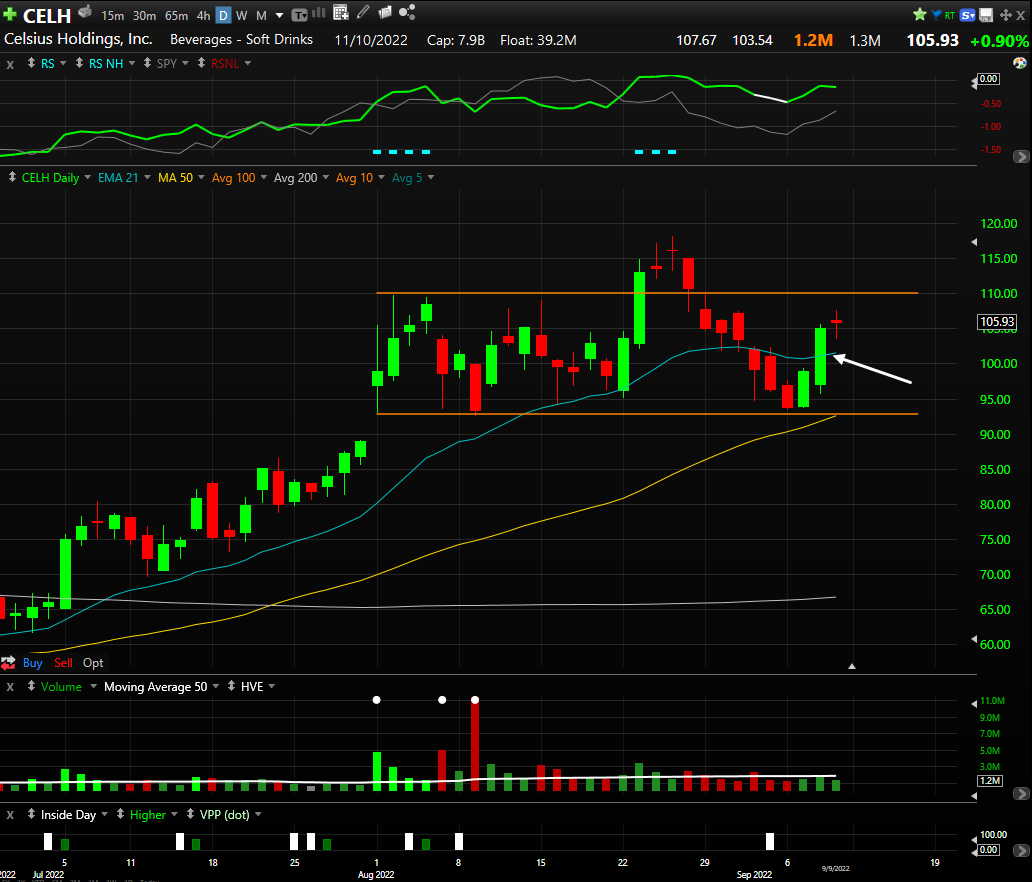The height and width of the screenshot is (882, 1032).
Task: Select the M monthly timeframe
Action: [x=261, y=15]
